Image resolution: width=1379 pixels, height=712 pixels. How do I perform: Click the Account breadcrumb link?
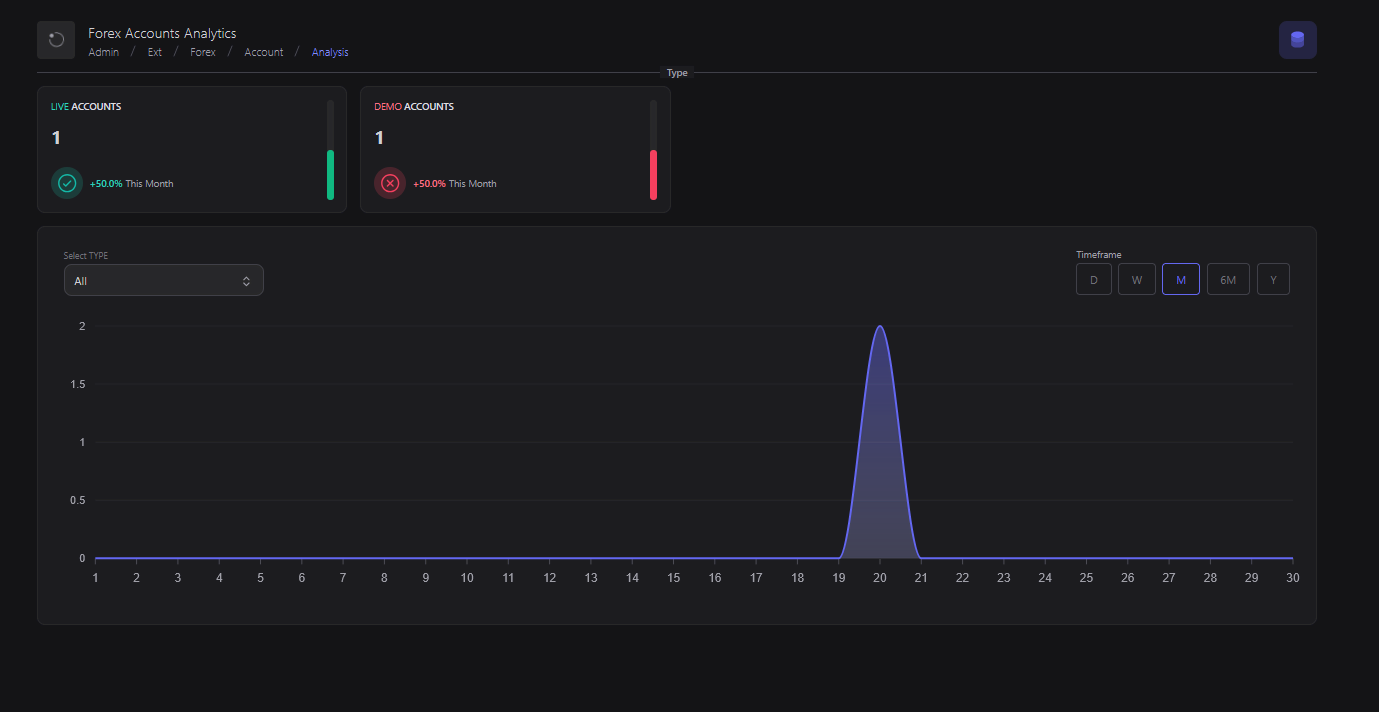[x=264, y=52]
